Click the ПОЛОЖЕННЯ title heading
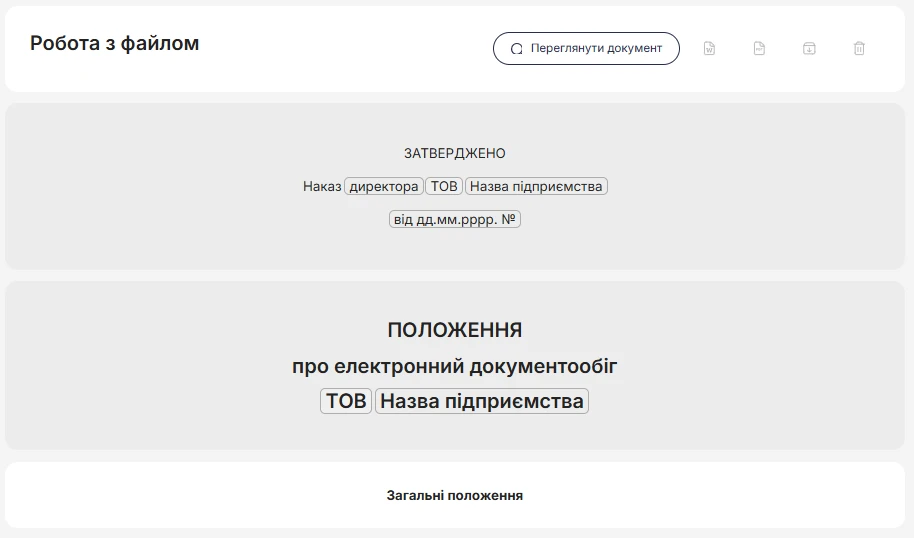The image size is (914, 538). coord(455,330)
